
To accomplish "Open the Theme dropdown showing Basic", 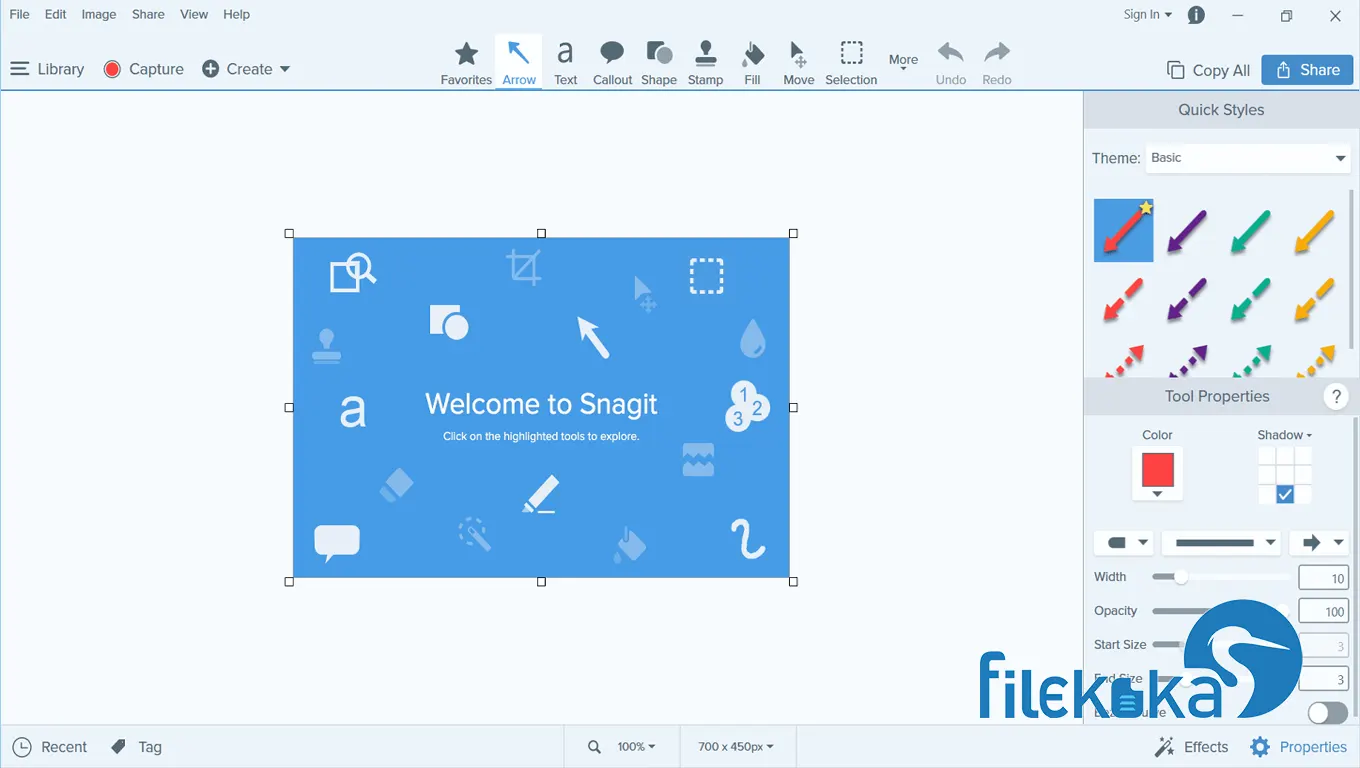I will pyautogui.click(x=1247, y=158).
